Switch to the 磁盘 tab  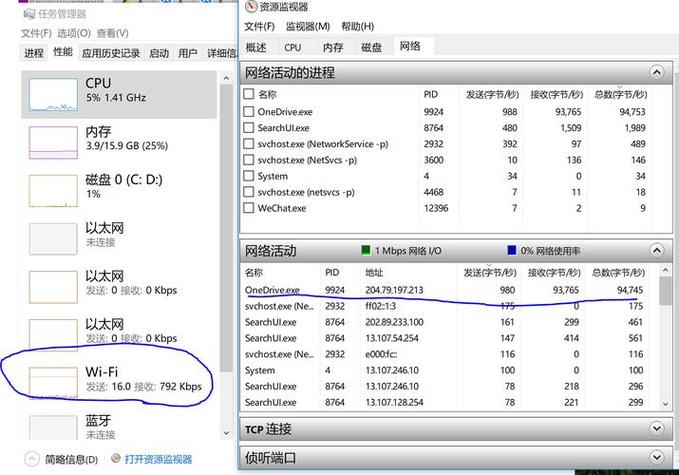tap(372, 47)
